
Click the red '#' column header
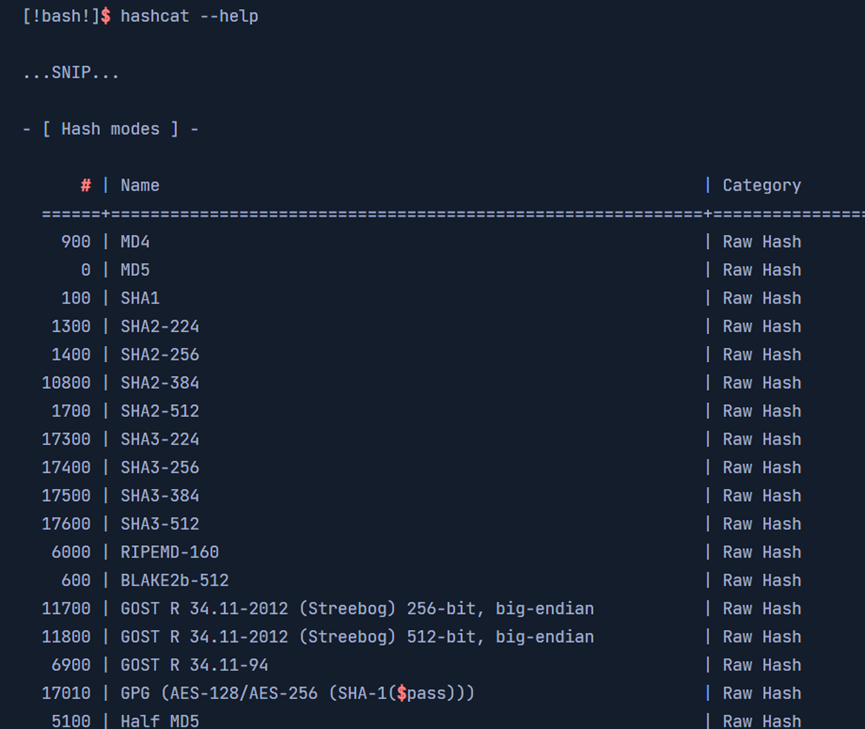(86, 185)
